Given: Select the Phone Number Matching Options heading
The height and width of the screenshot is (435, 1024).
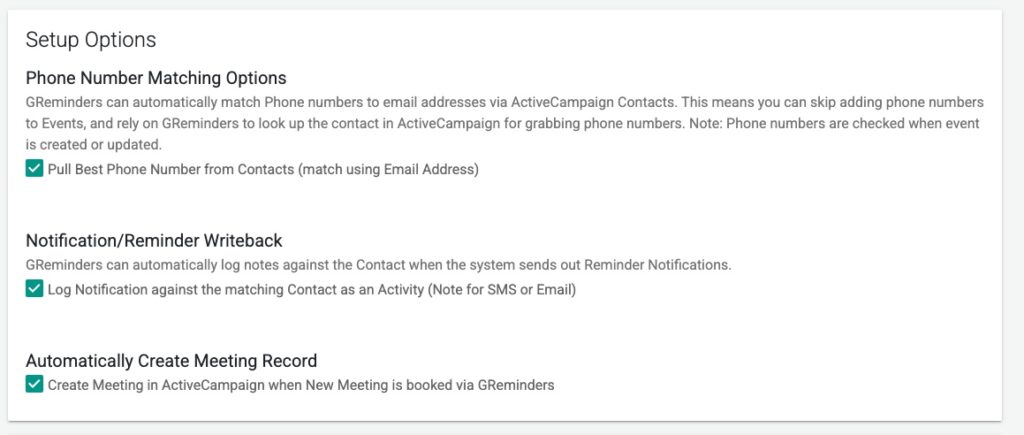Looking at the screenshot, I should point(156,78).
